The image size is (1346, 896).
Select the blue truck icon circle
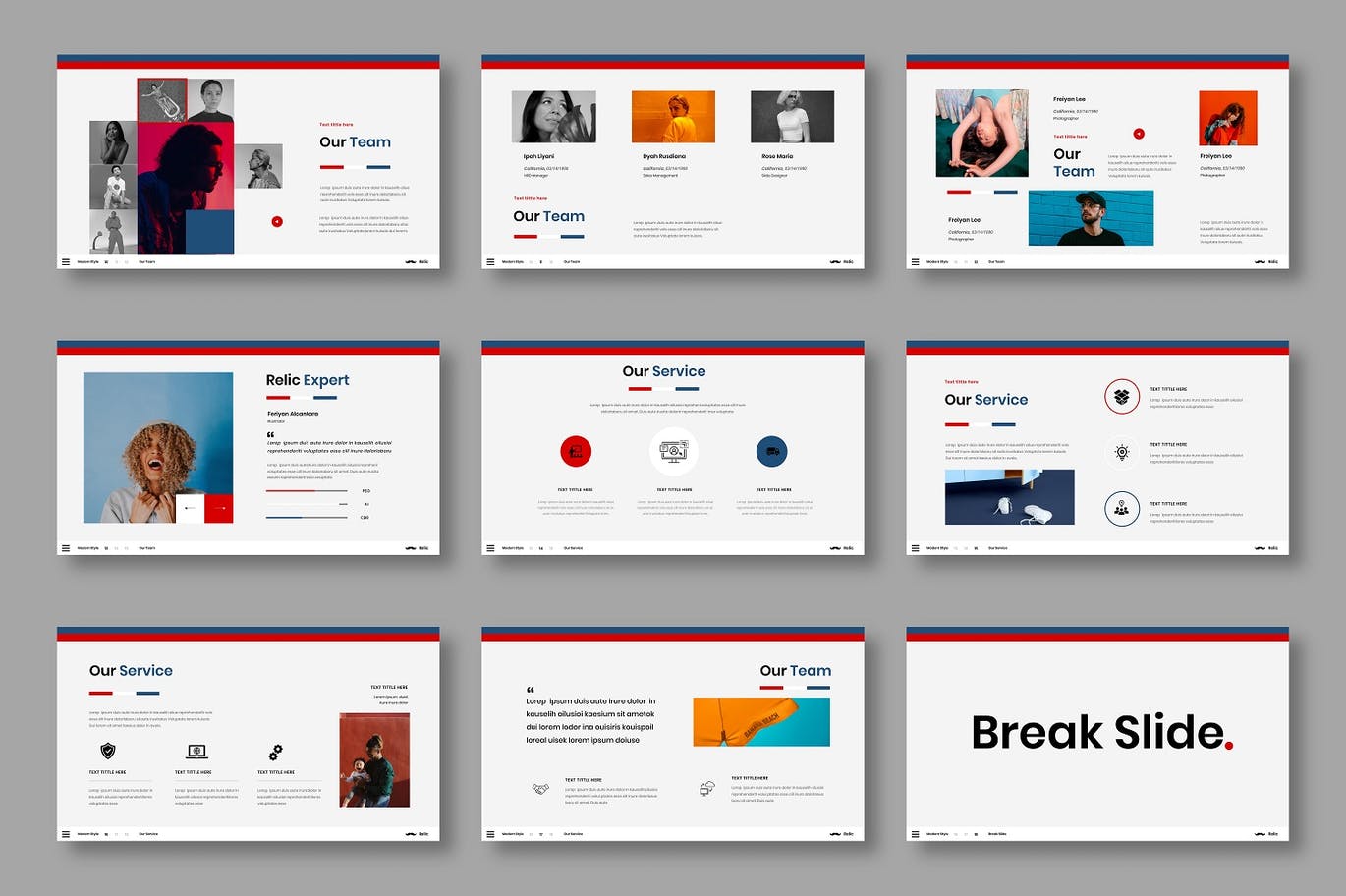click(772, 452)
